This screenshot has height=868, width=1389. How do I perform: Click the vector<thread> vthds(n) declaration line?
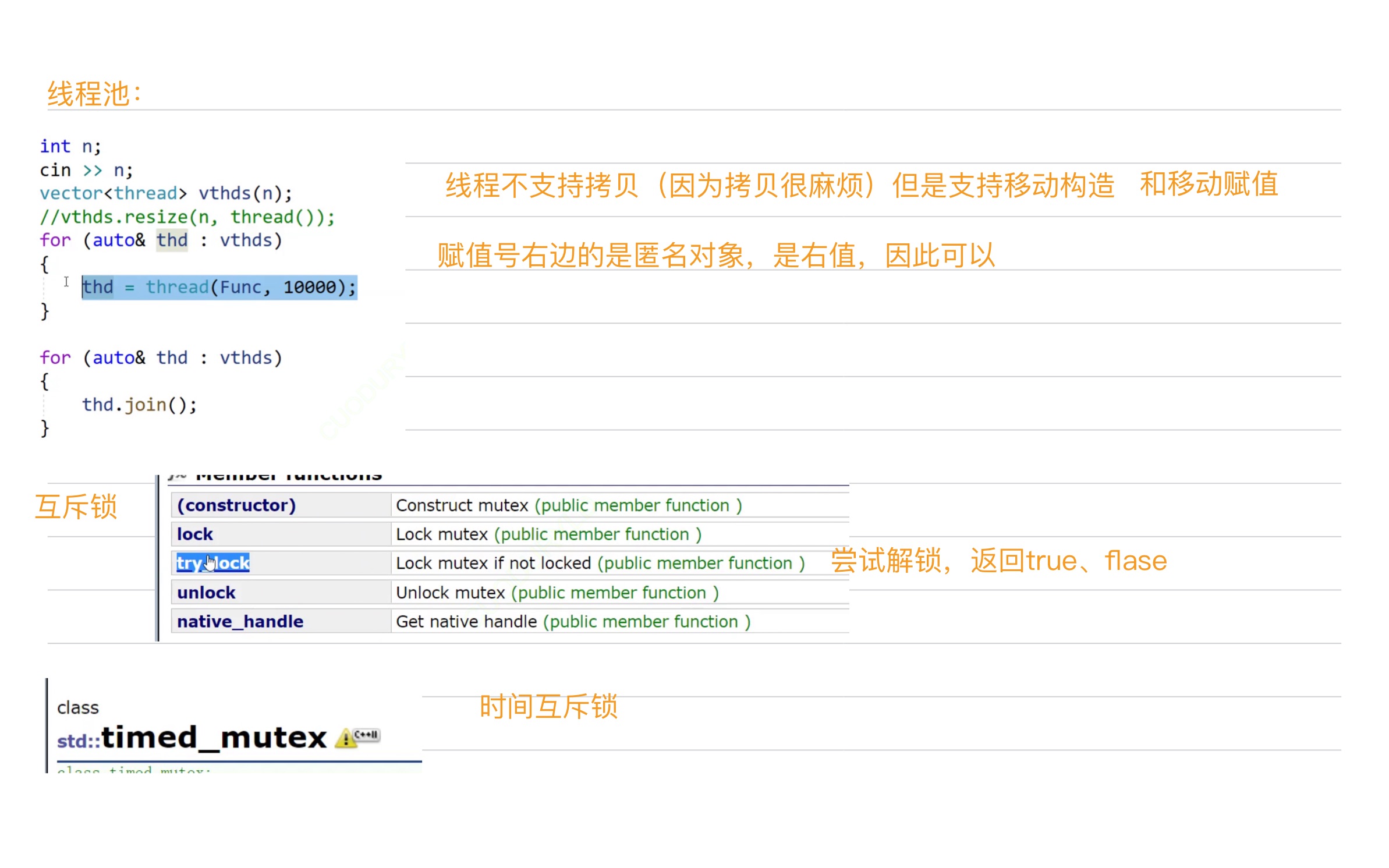click(x=165, y=193)
